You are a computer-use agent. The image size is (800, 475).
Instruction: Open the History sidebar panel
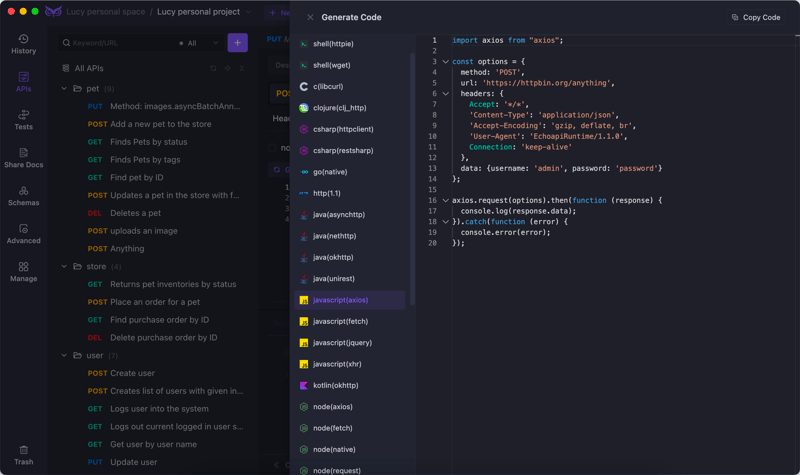[23, 44]
